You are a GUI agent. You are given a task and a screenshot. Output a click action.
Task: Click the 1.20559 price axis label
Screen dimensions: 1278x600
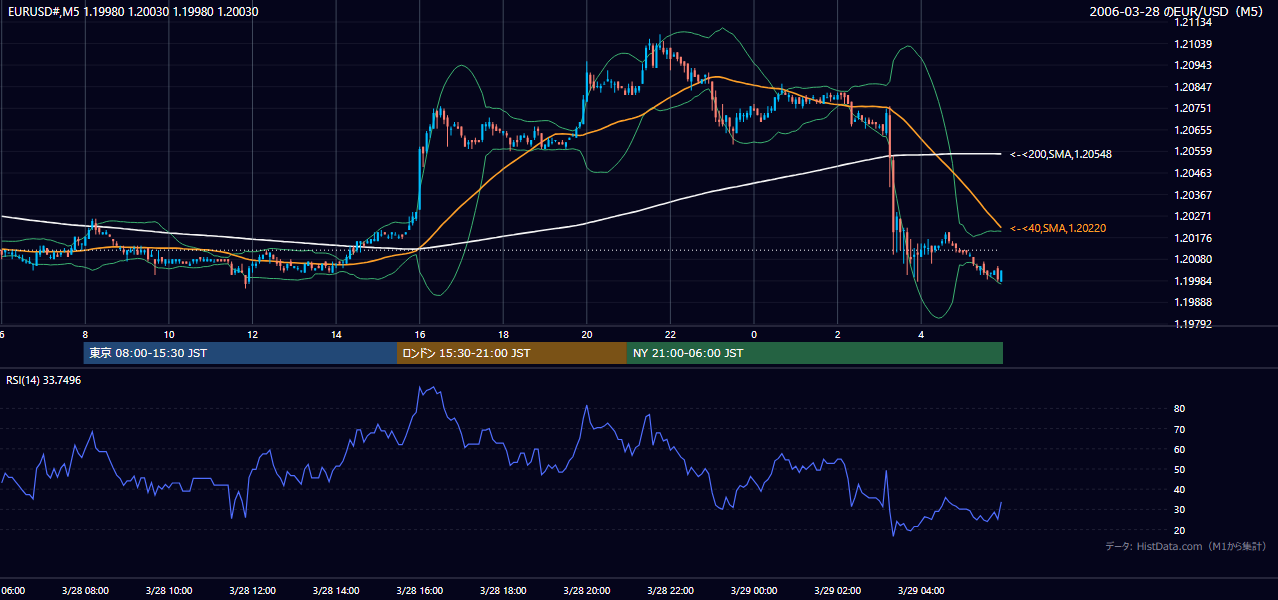1193,151
